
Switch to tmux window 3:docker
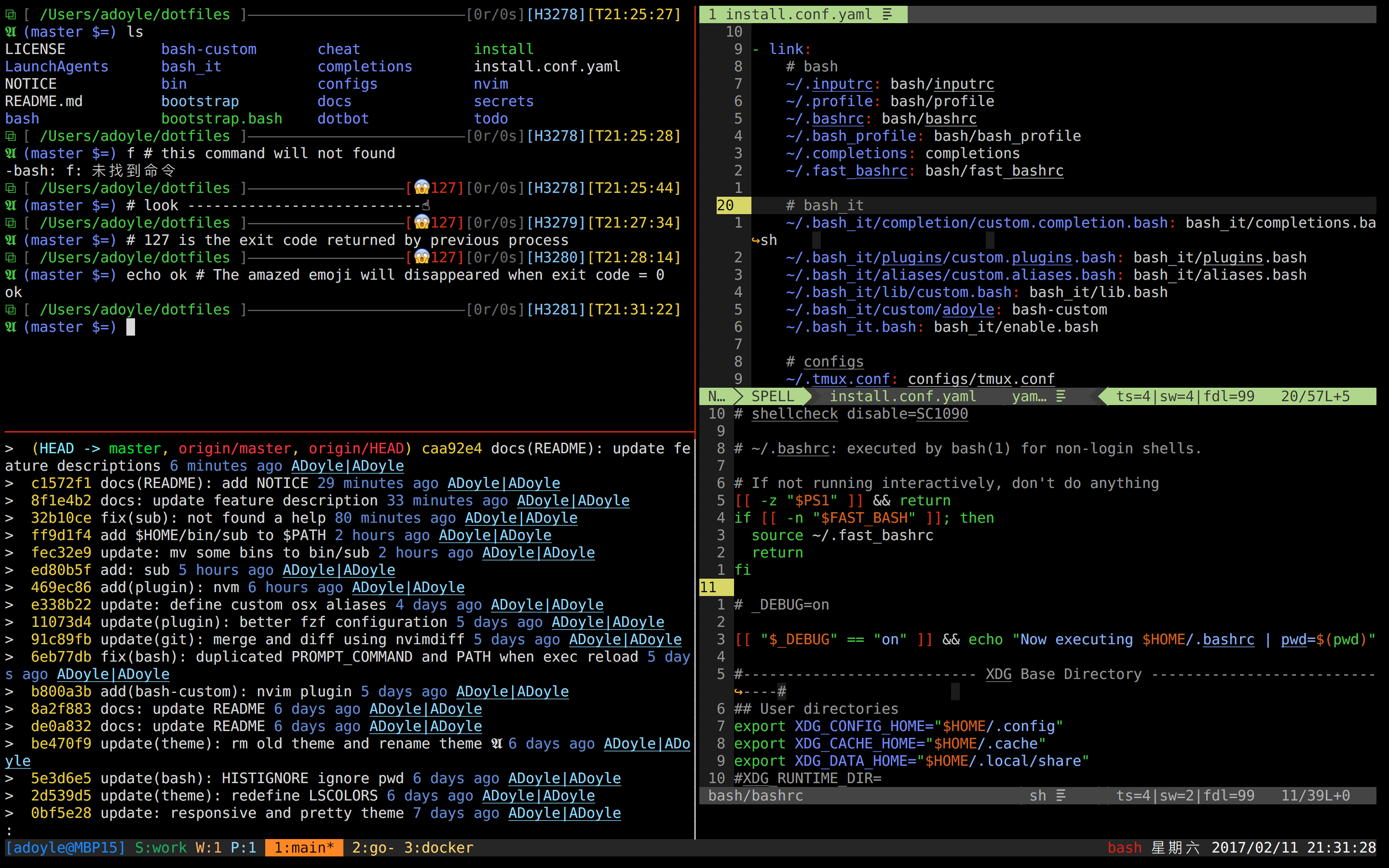click(438, 848)
